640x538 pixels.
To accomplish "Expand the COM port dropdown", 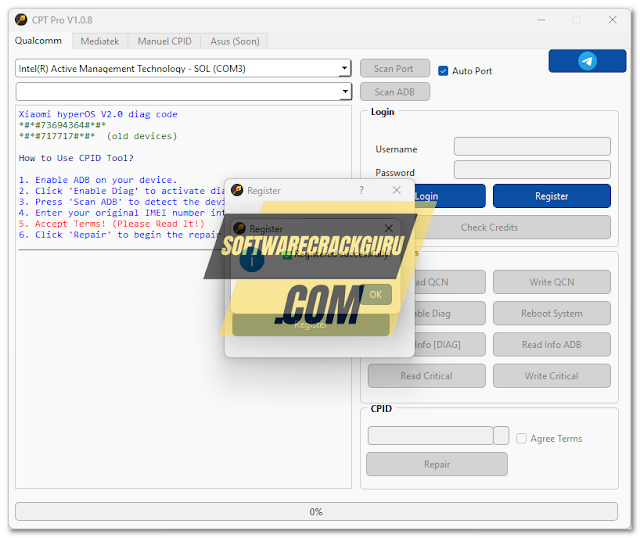I will 345,69.
